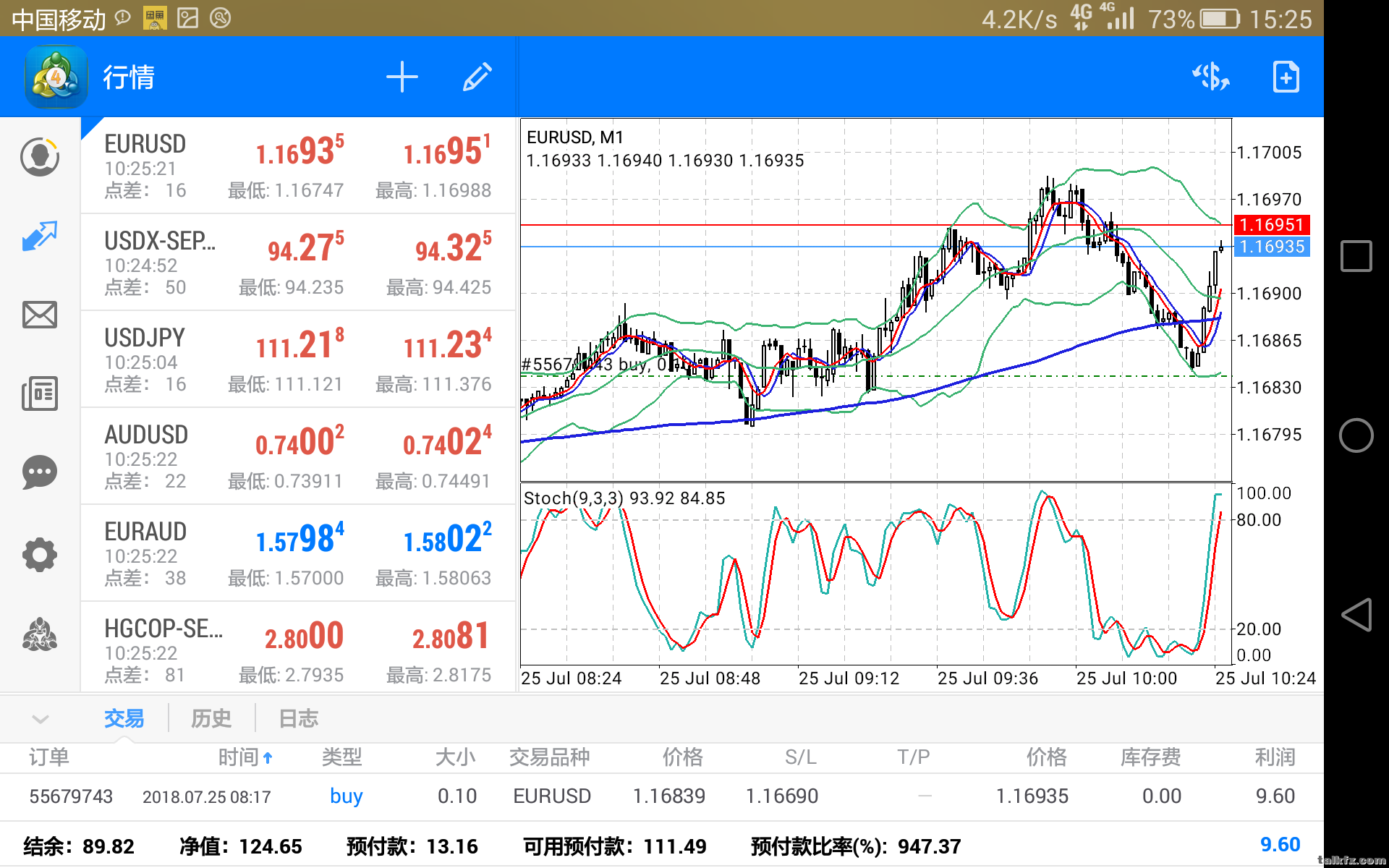Tap the MetaTrader 4 app logo
Viewport: 1389px width, 868px height.
tap(56, 77)
